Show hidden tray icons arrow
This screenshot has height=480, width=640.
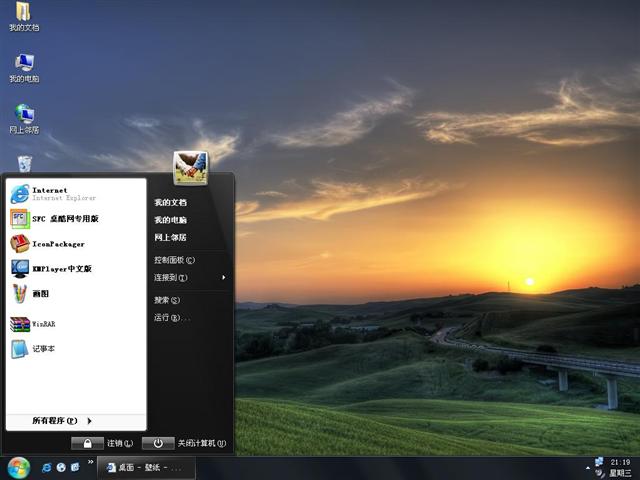click(588, 468)
